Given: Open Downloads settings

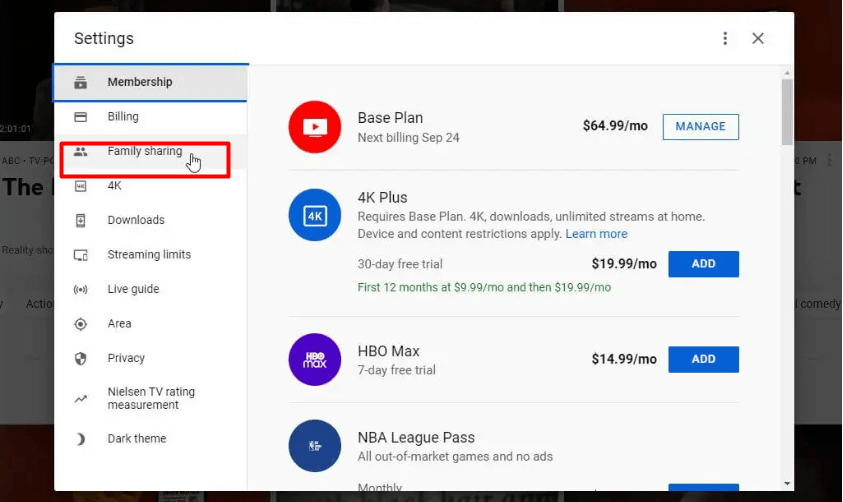Looking at the screenshot, I should (136, 220).
